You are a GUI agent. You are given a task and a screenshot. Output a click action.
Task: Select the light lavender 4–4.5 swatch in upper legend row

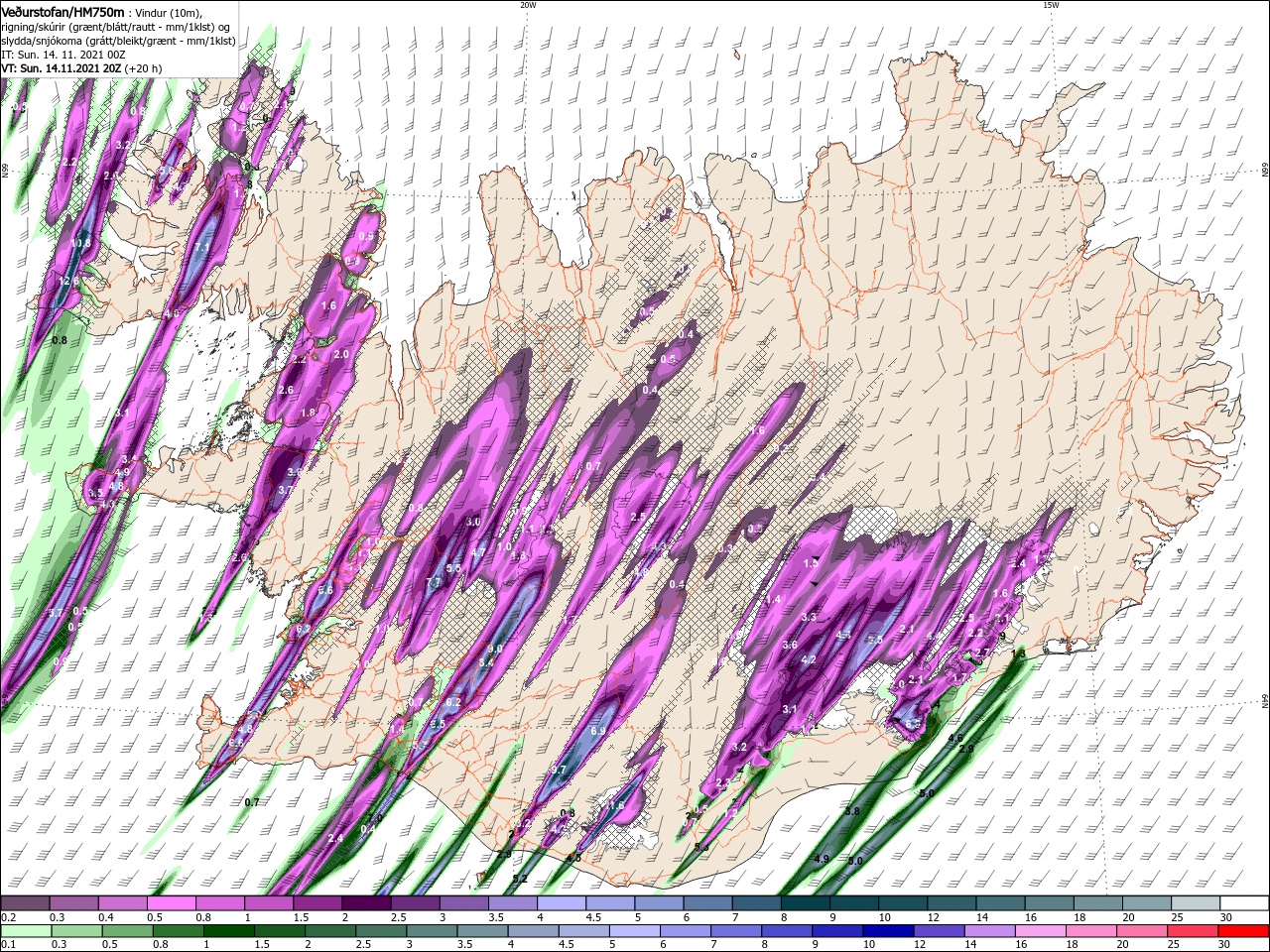pos(562,903)
